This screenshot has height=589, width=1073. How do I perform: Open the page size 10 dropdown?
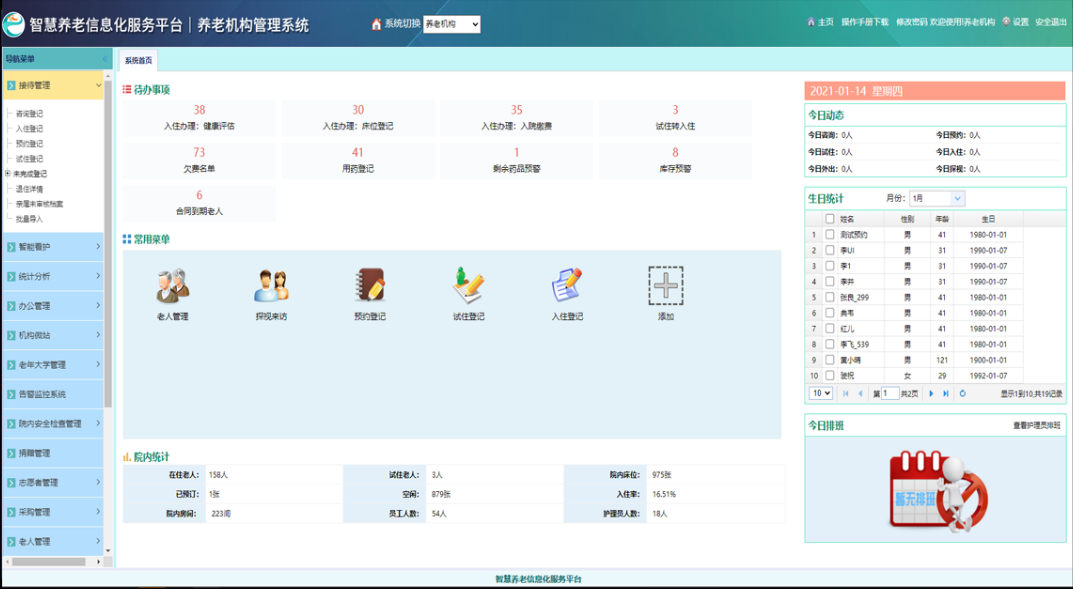point(820,393)
